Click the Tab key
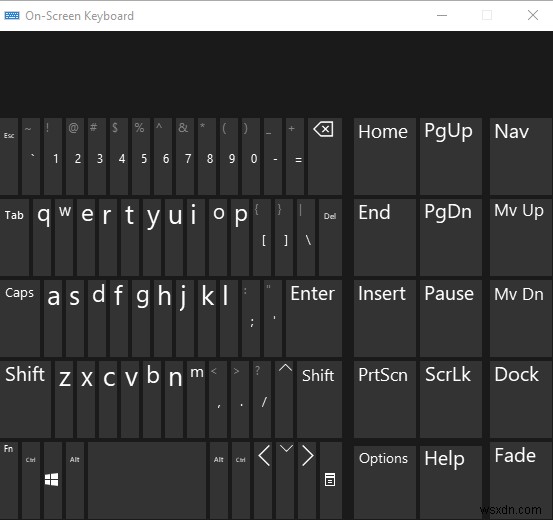 click(x=14, y=237)
